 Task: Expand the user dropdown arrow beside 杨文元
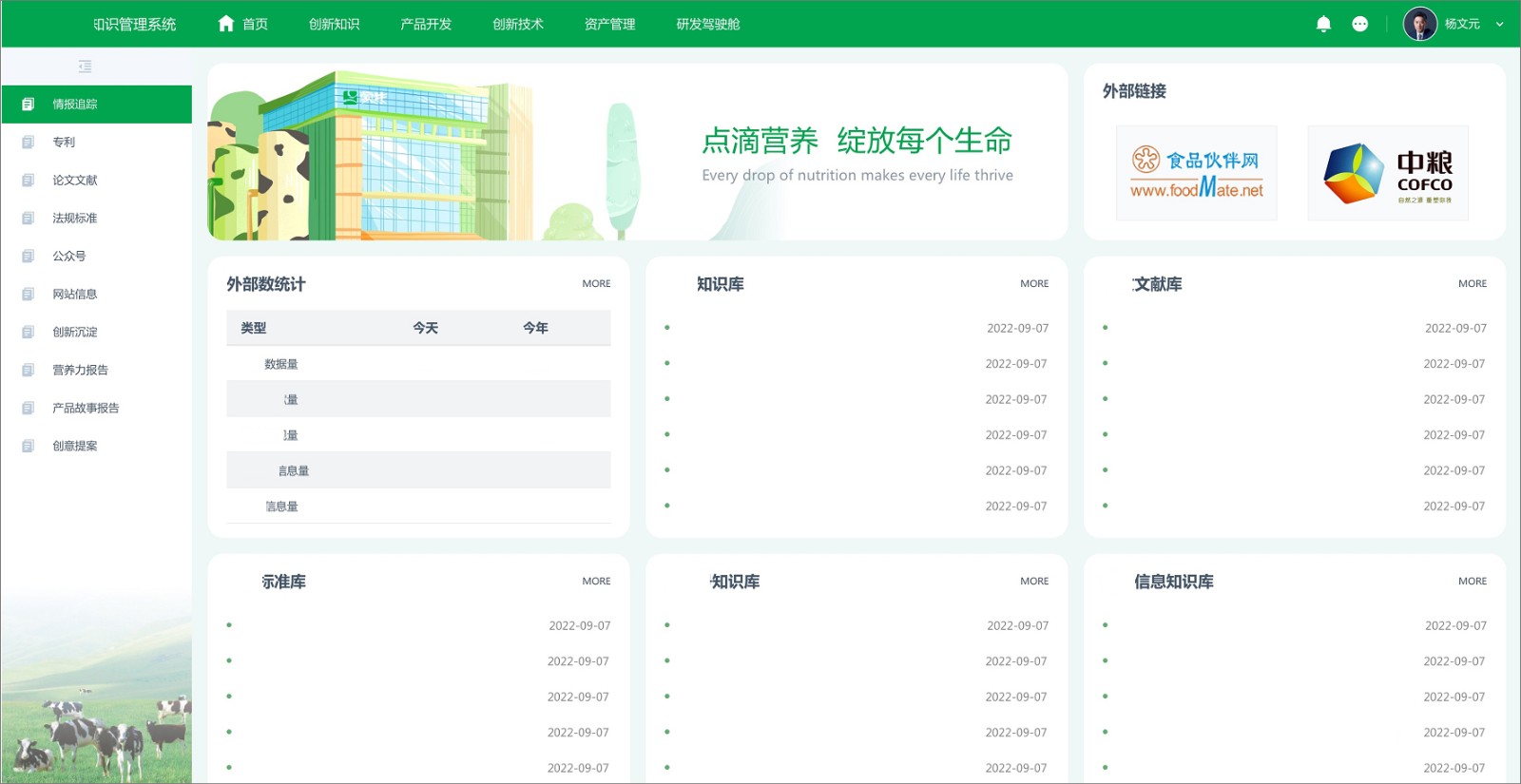coord(1499,25)
